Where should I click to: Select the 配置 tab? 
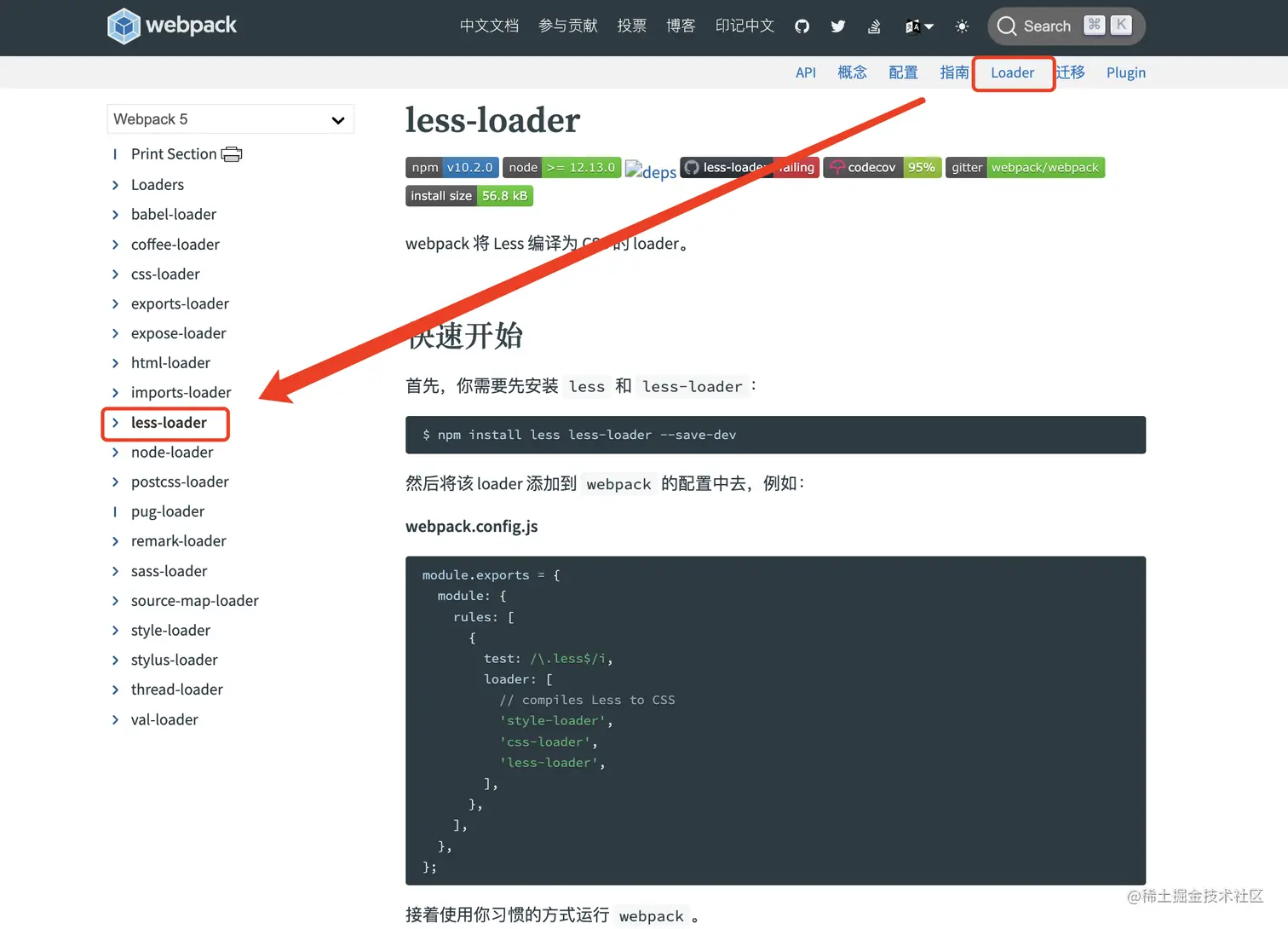(x=903, y=72)
